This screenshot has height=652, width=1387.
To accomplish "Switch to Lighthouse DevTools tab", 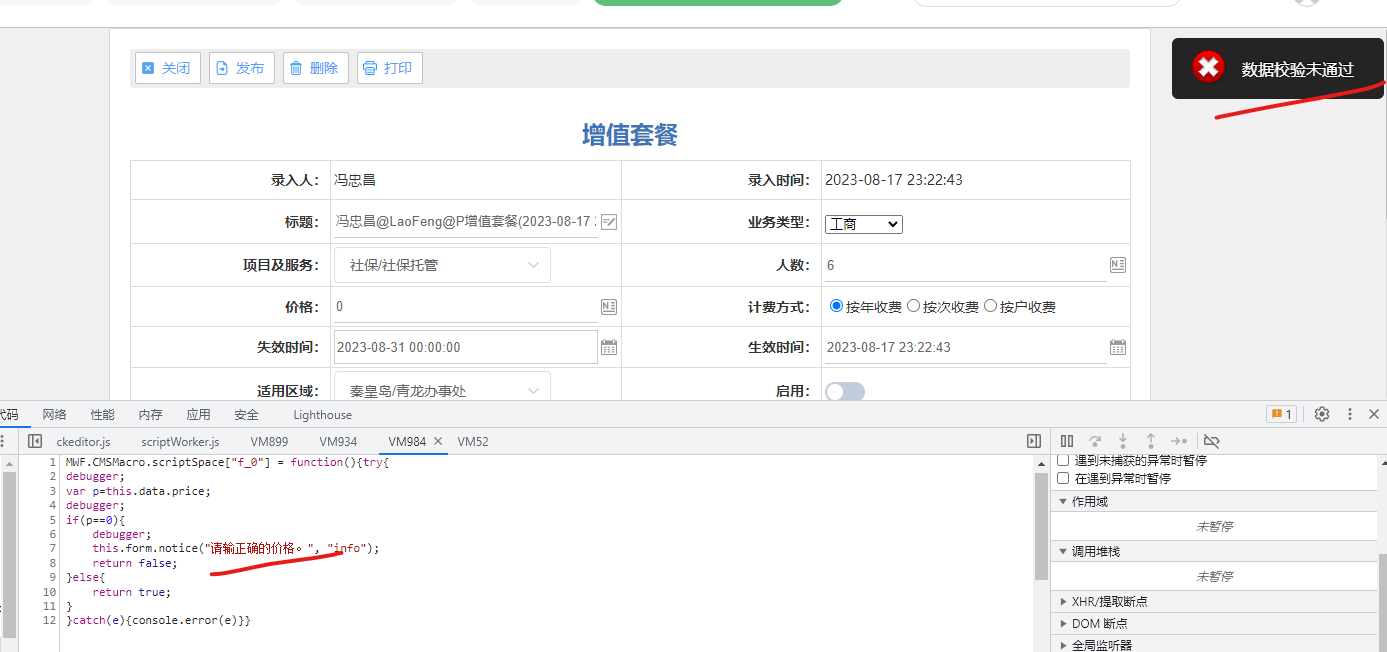I will click(x=322, y=415).
